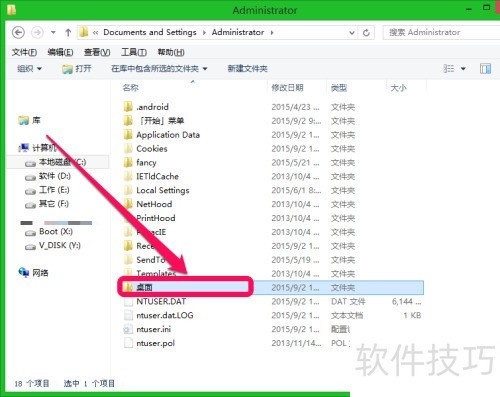500x397 pixels.
Task: Sort by the 修改日期 column header
Action: click(287, 88)
